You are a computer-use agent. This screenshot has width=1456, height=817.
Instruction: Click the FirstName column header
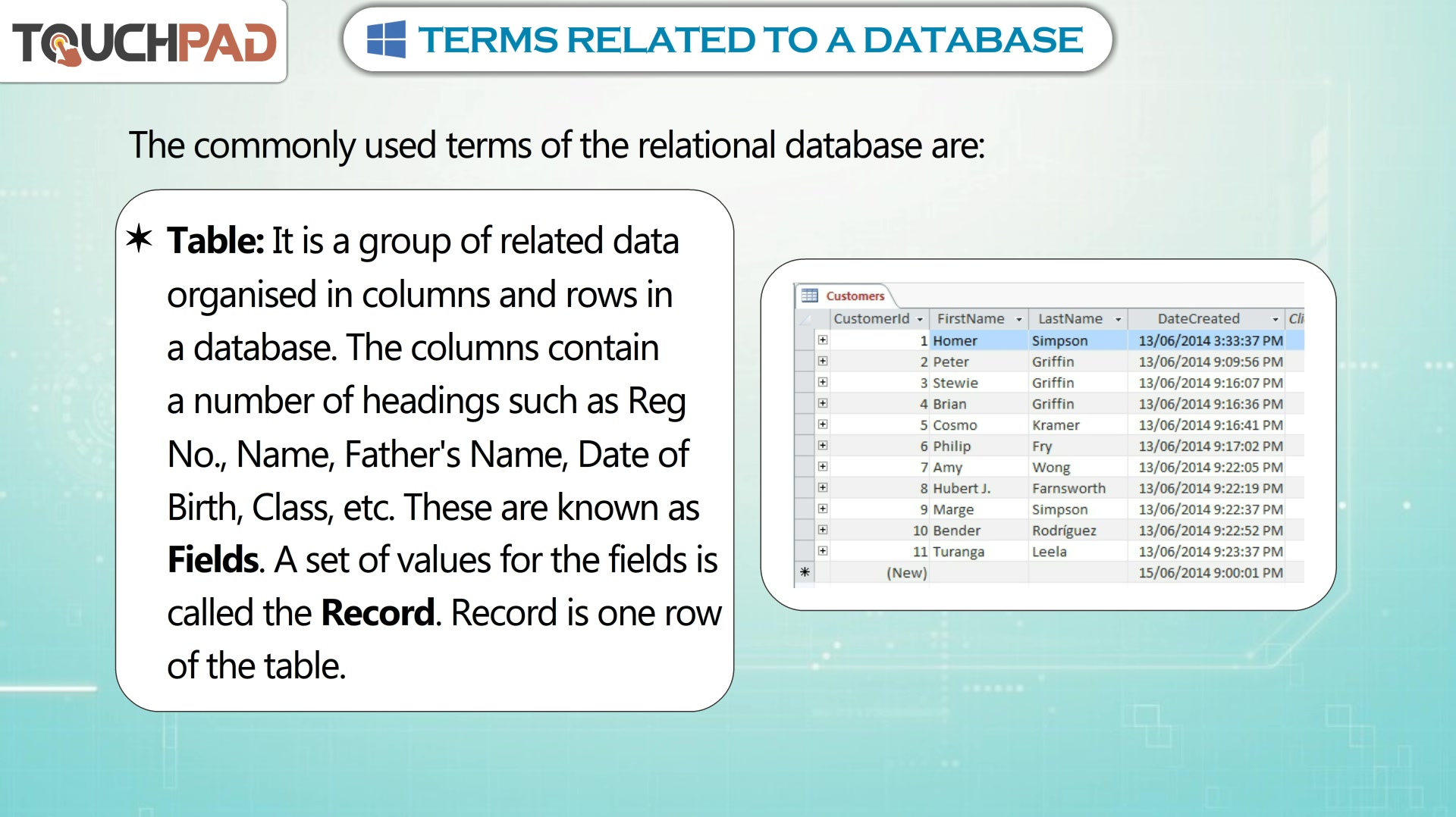978,319
